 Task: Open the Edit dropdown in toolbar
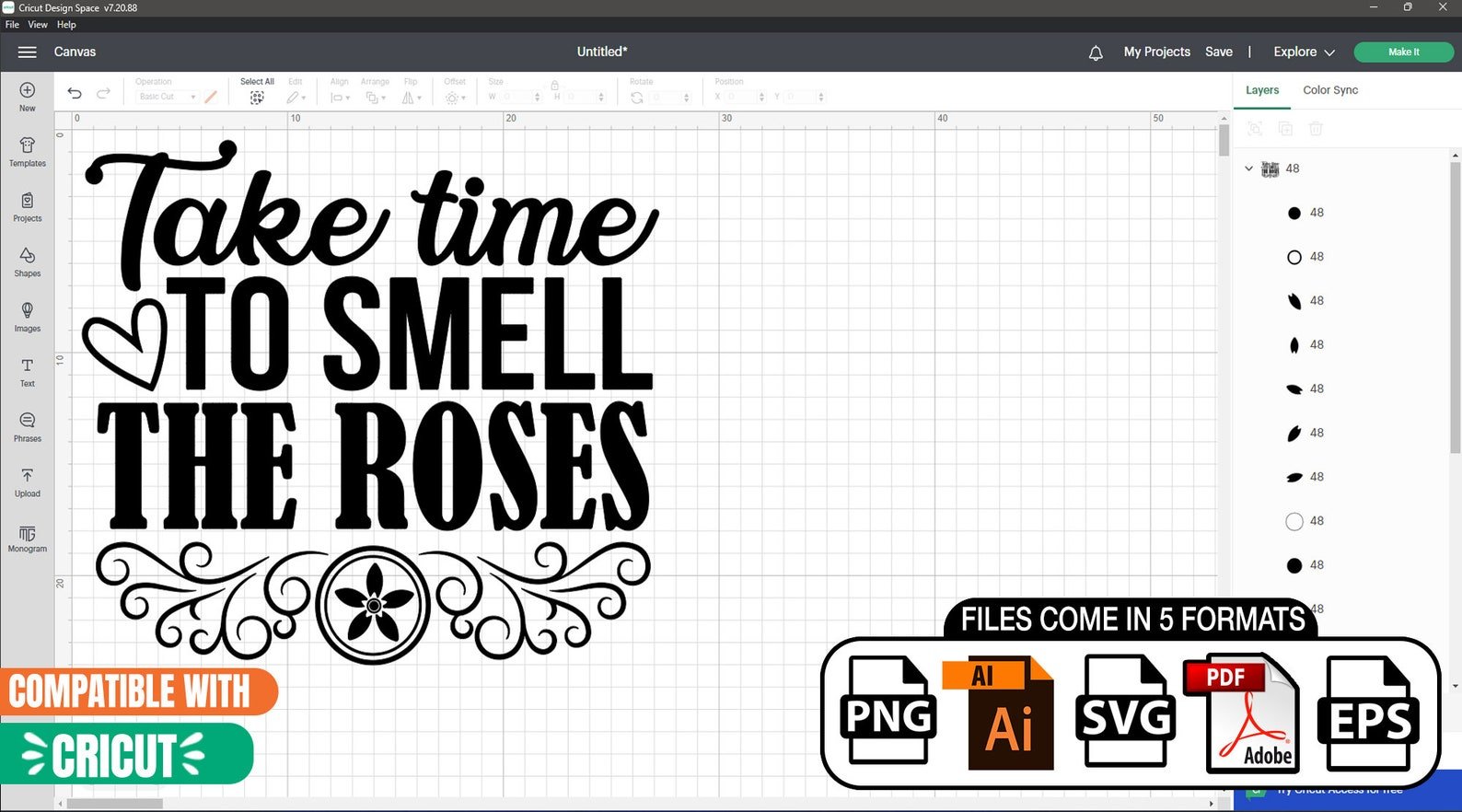point(296,98)
